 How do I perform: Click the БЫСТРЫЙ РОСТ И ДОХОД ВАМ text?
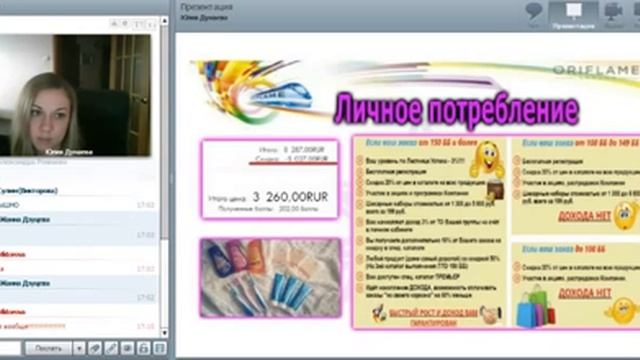click(433, 313)
